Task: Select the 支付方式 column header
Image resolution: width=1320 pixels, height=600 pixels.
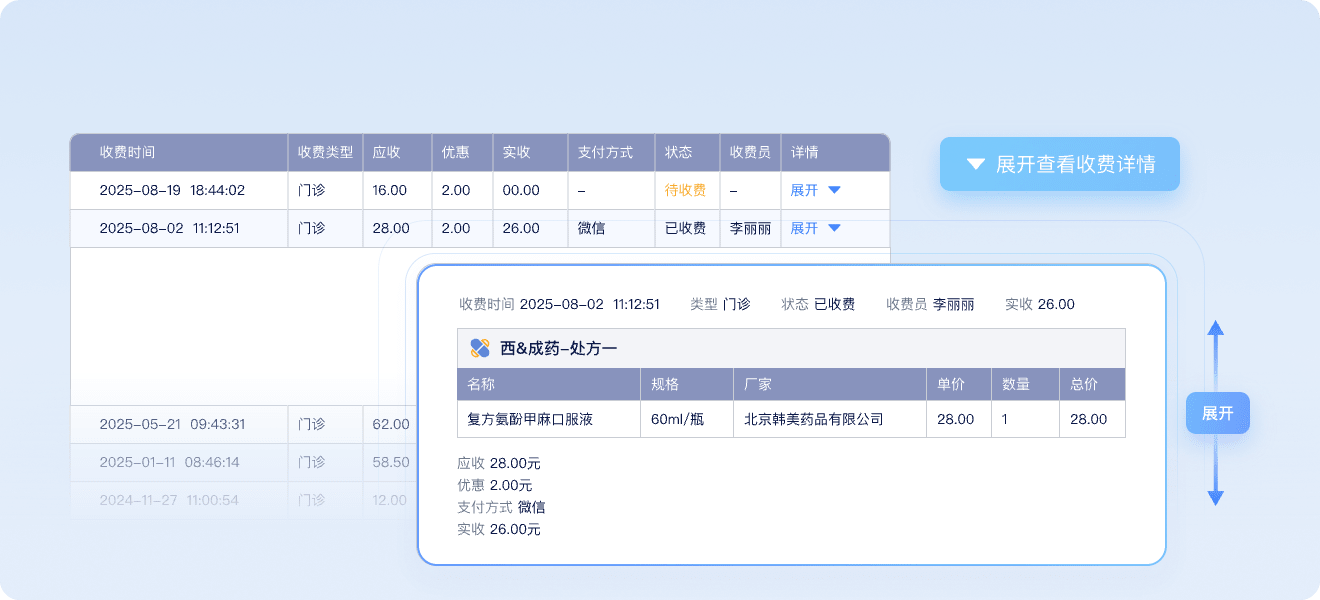Action: [605, 152]
